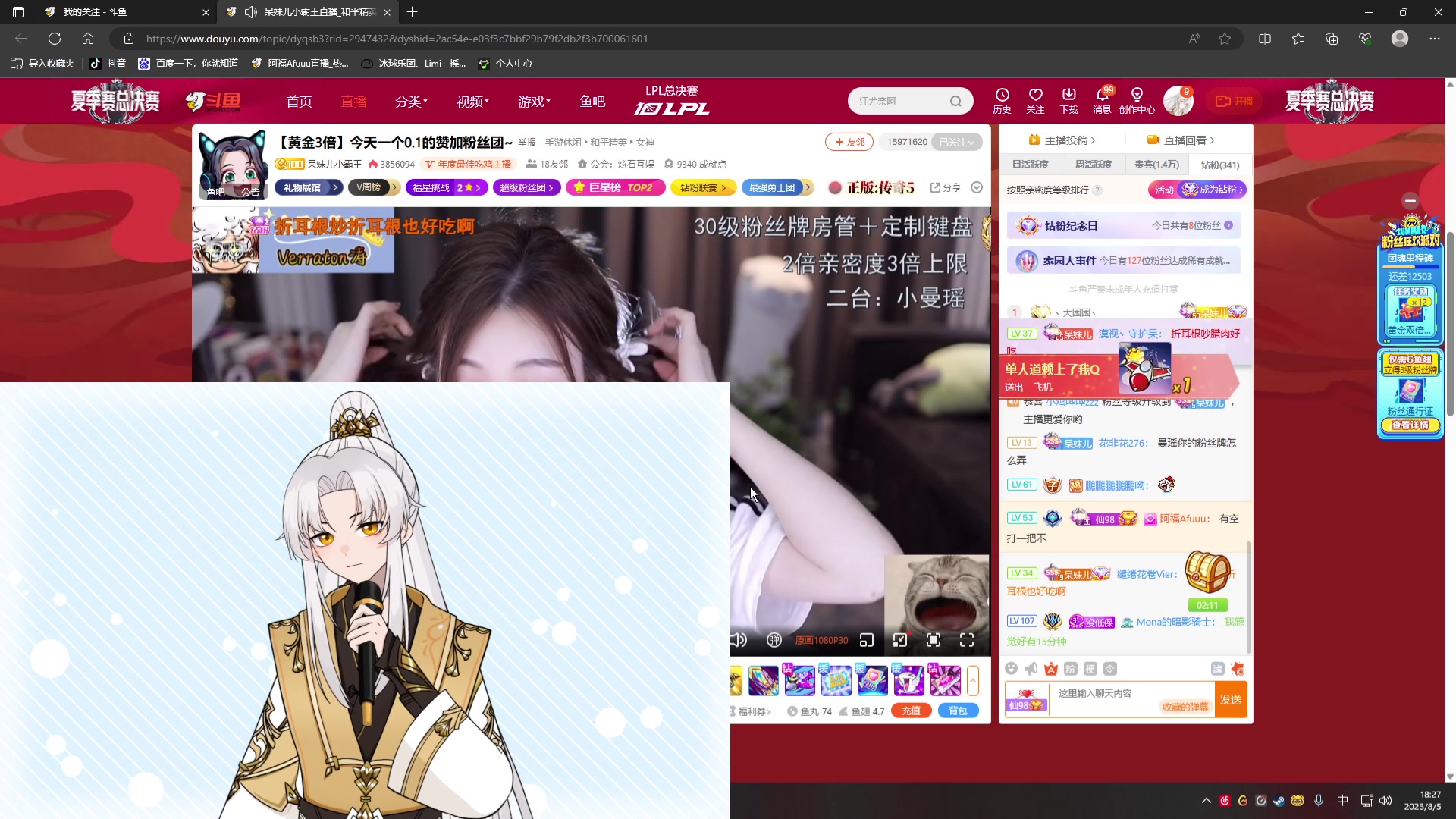Viewport: 1456px width, 819px height.
Task: Open the 关注 heart icon
Action: 1035,100
